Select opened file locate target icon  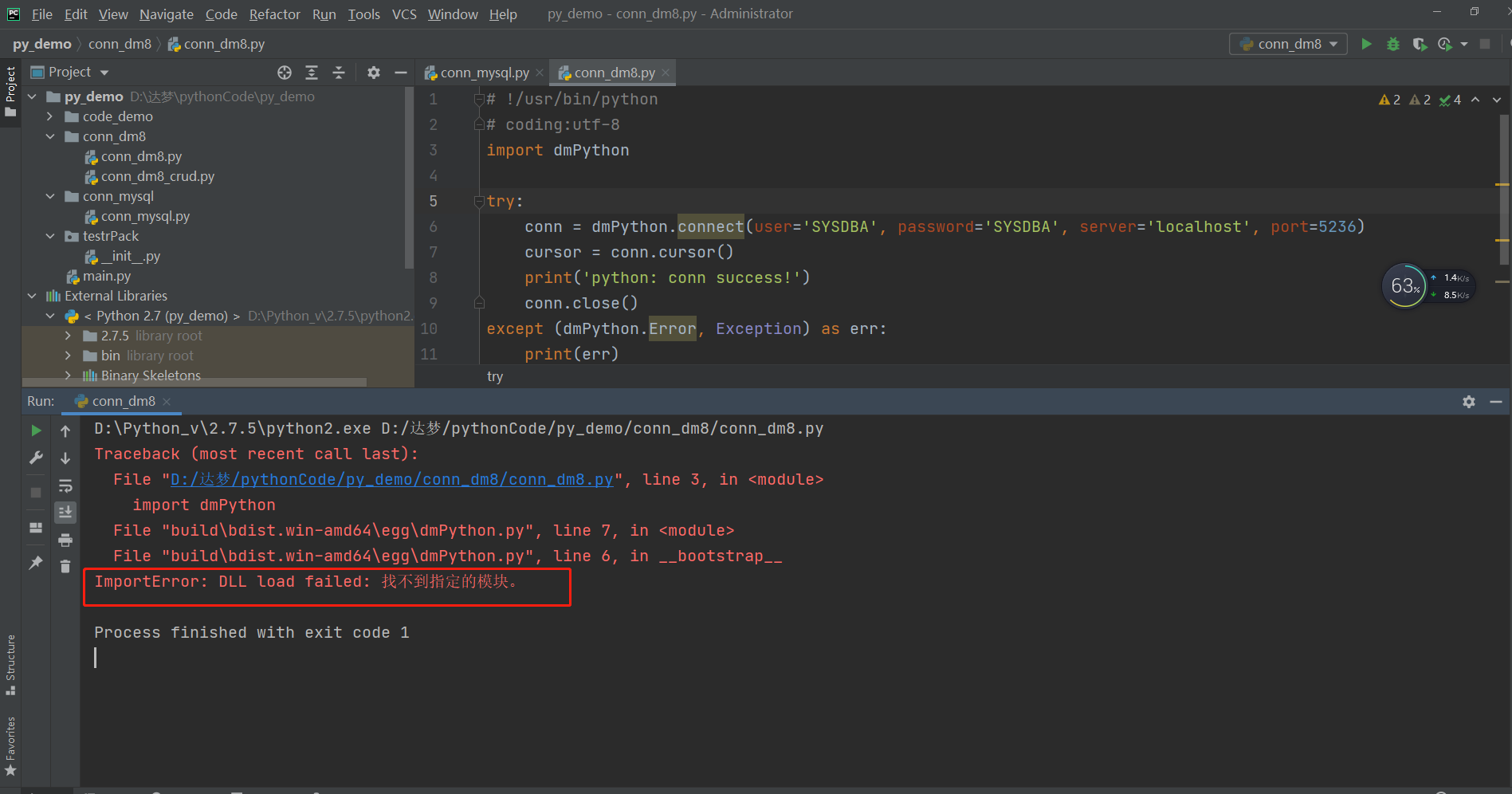coord(285,73)
